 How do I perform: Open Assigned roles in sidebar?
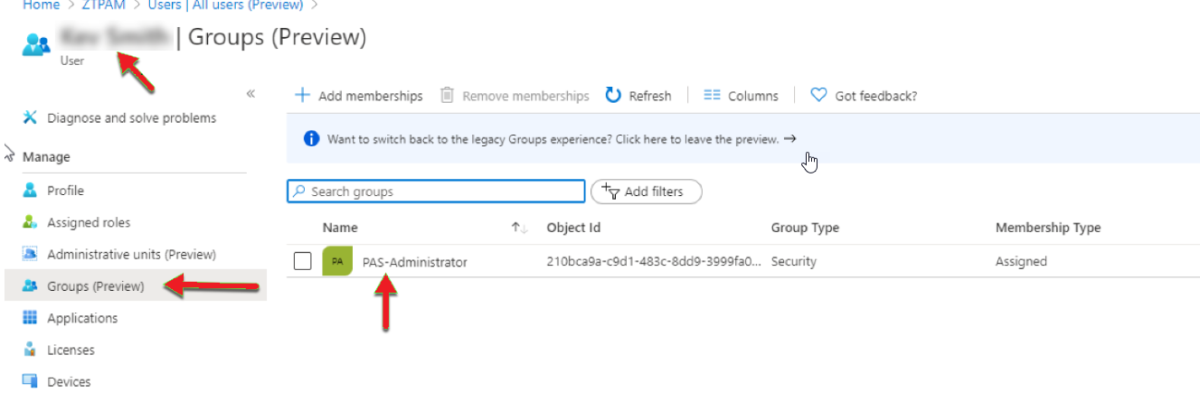pos(88,222)
